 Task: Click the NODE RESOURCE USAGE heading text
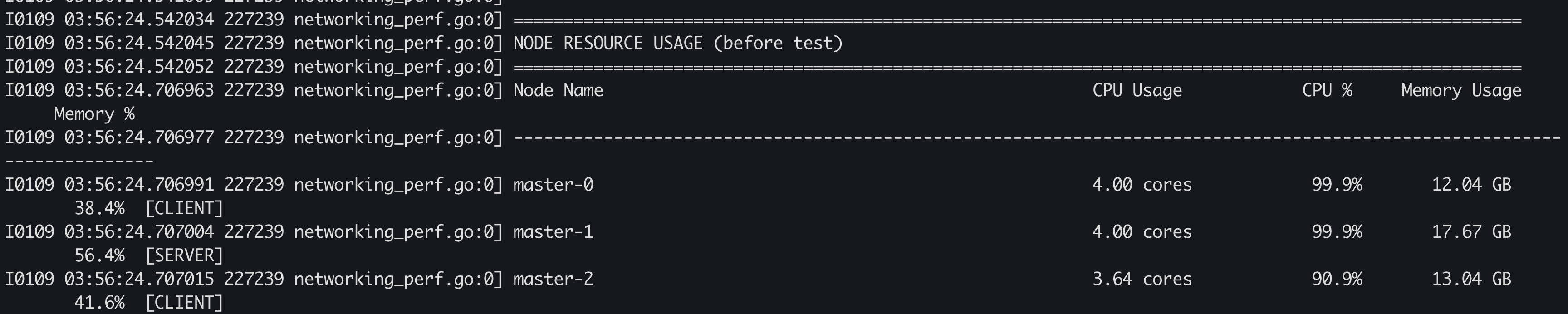tap(677, 43)
